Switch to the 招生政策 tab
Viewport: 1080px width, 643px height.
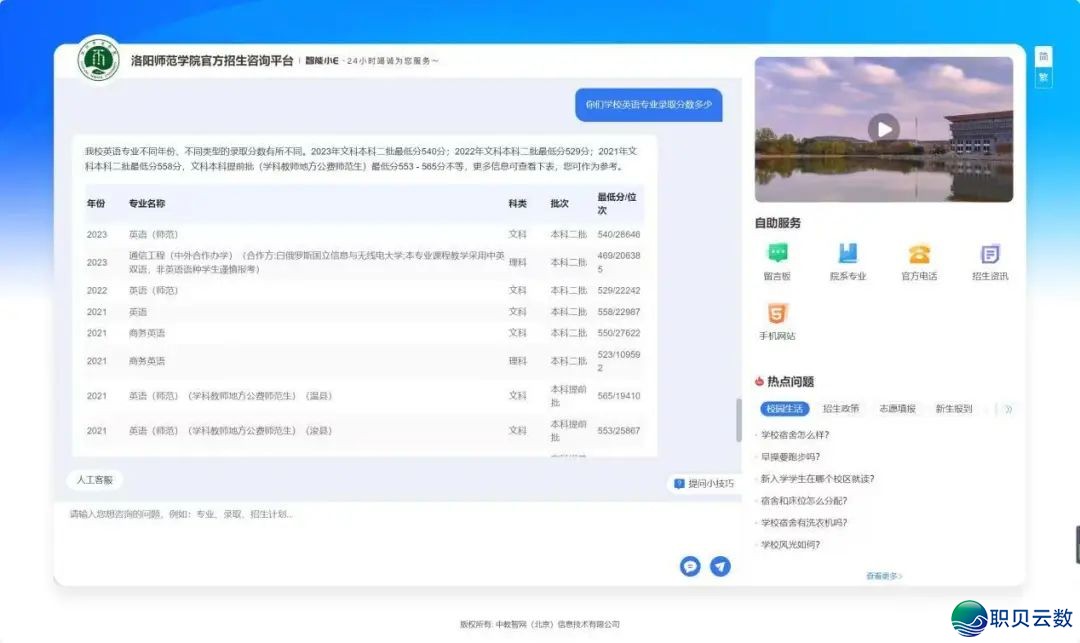tap(841, 409)
